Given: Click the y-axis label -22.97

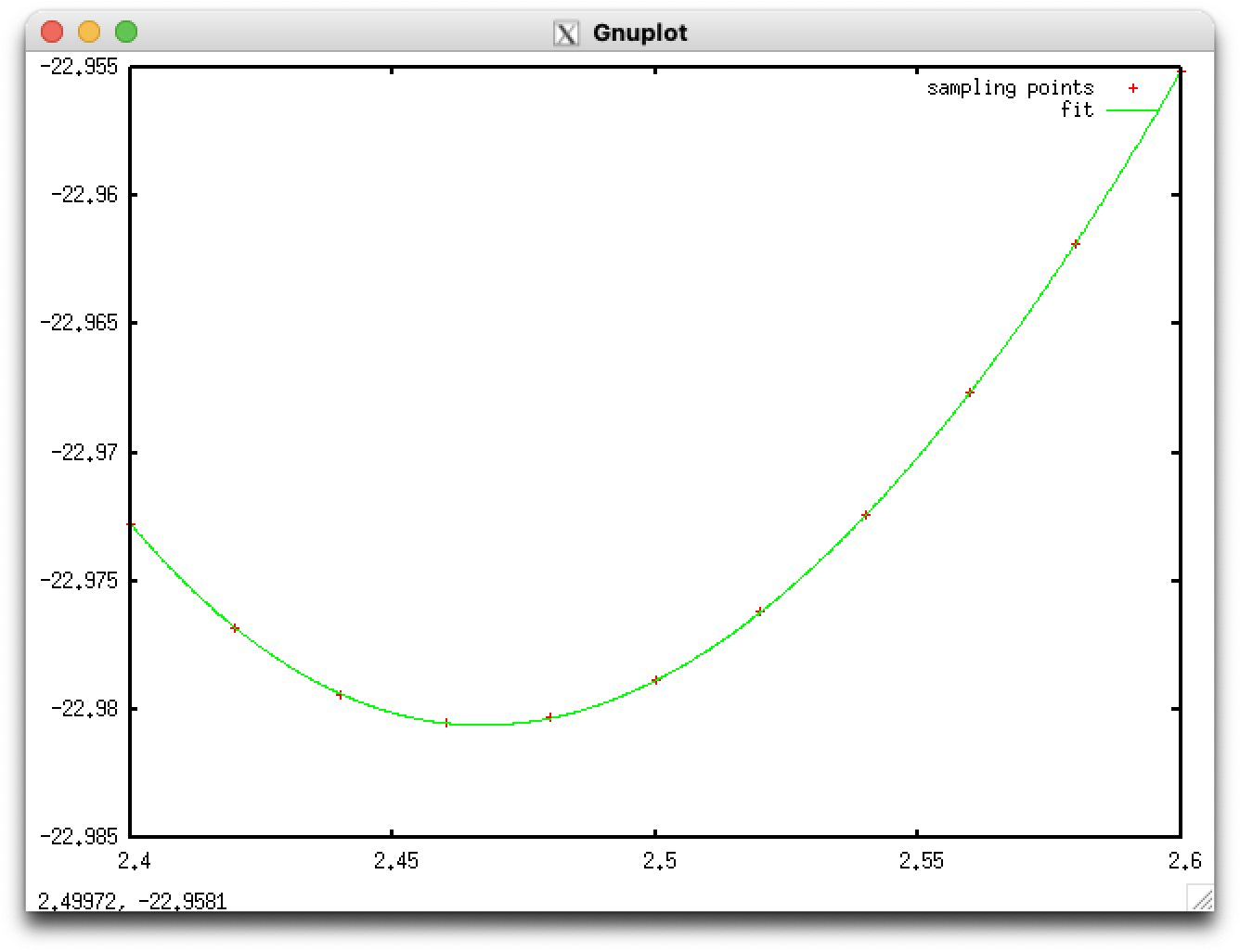Looking at the screenshot, I should pyautogui.click(x=84, y=453).
